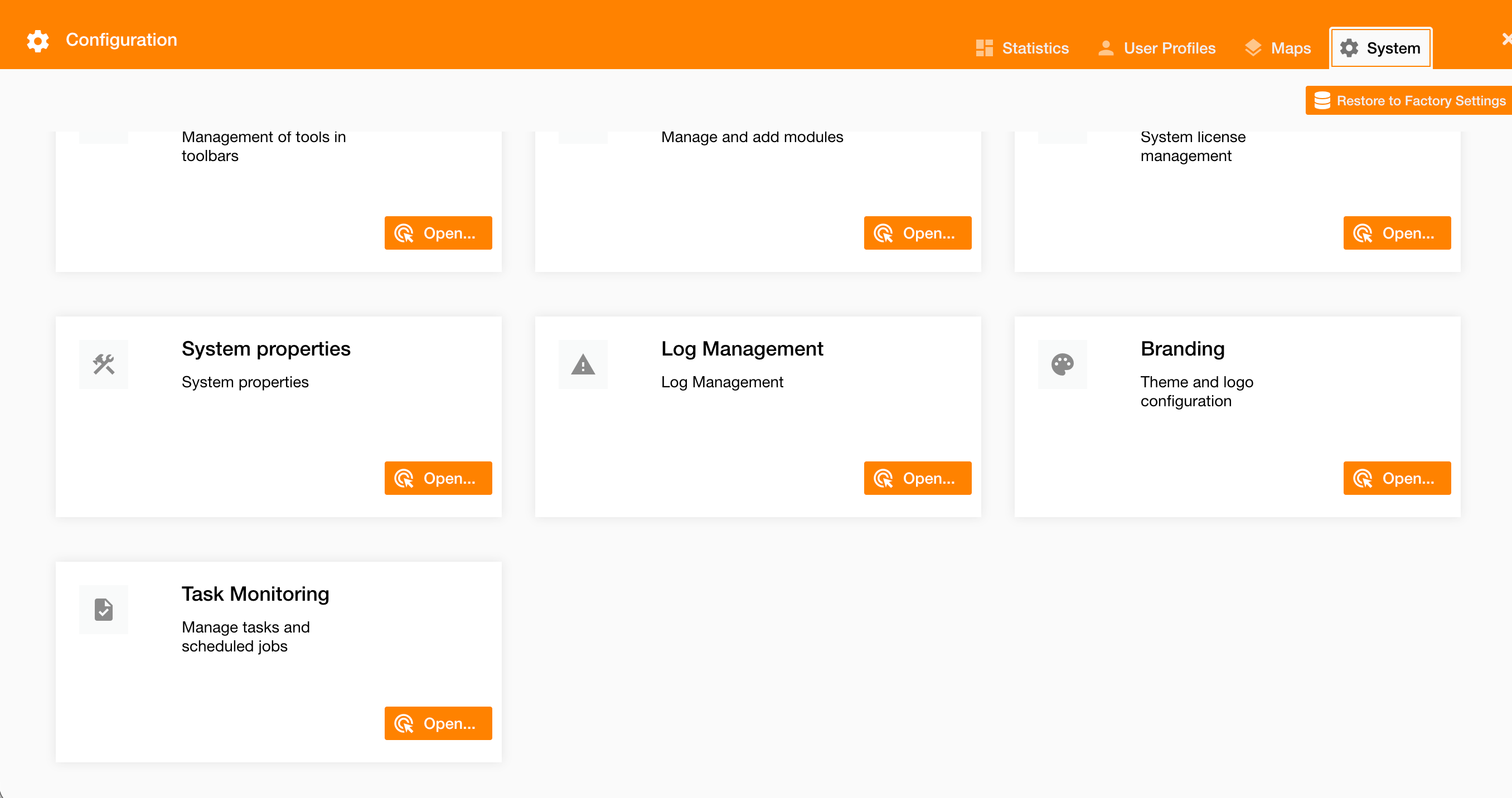Switch to the User Profiles tab
This screenshot has width=1512, height=798.
click(1157, 48)
